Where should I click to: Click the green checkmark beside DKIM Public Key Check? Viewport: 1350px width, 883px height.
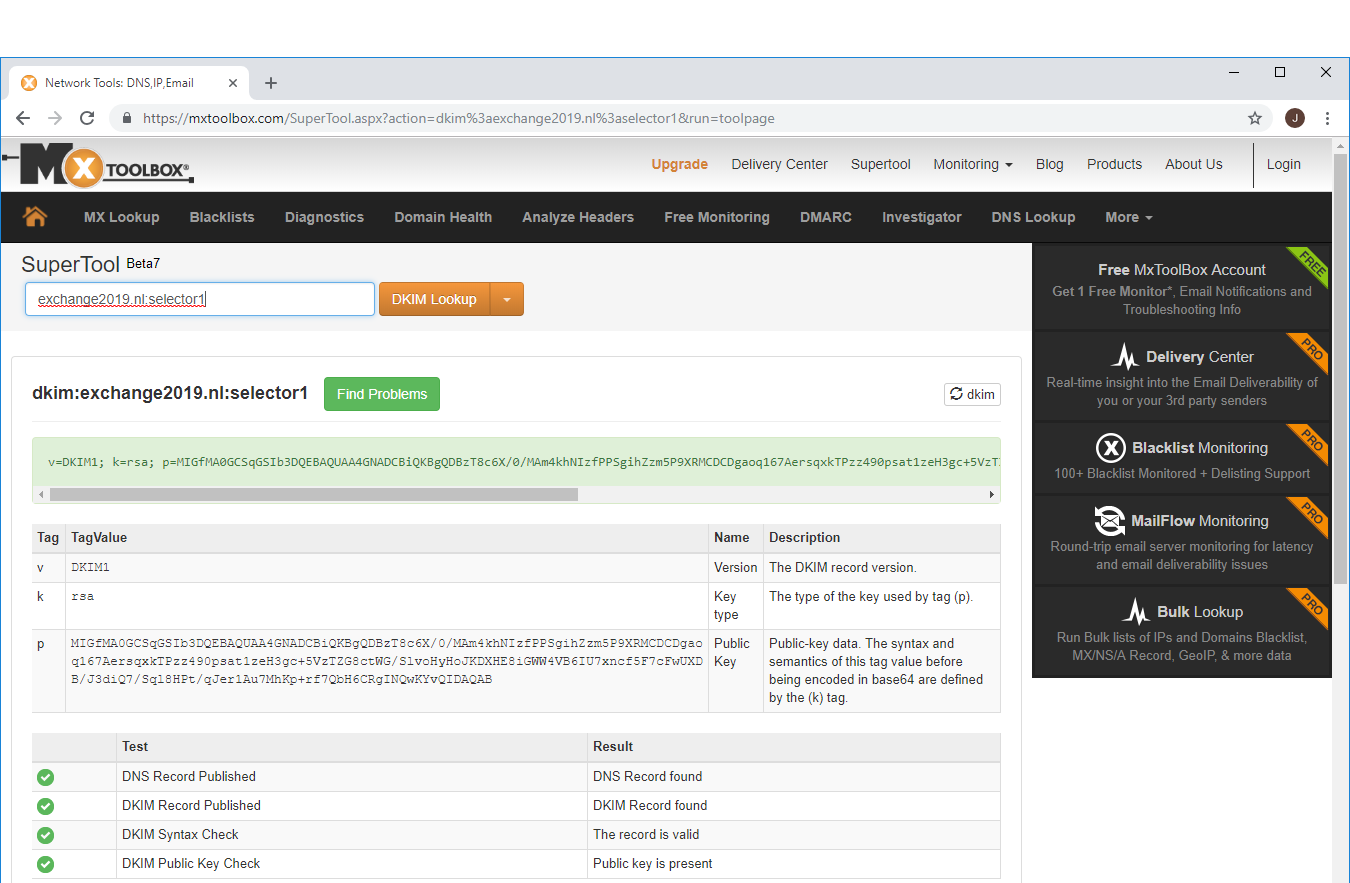pos(45,864)
